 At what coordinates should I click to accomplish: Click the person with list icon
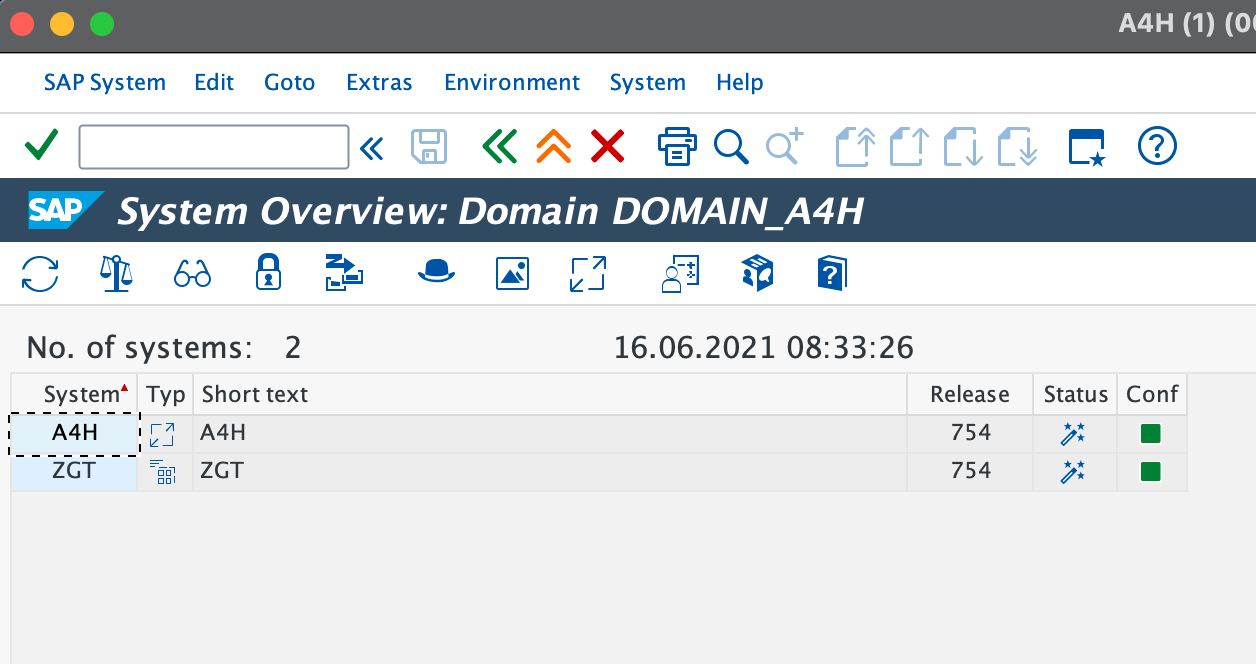[680, 273]
